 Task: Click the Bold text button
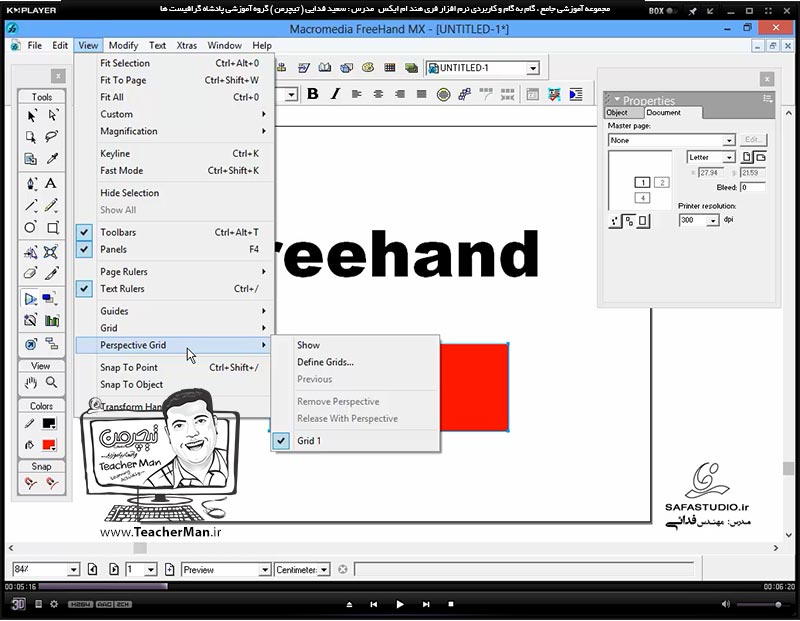pos(313,94)
